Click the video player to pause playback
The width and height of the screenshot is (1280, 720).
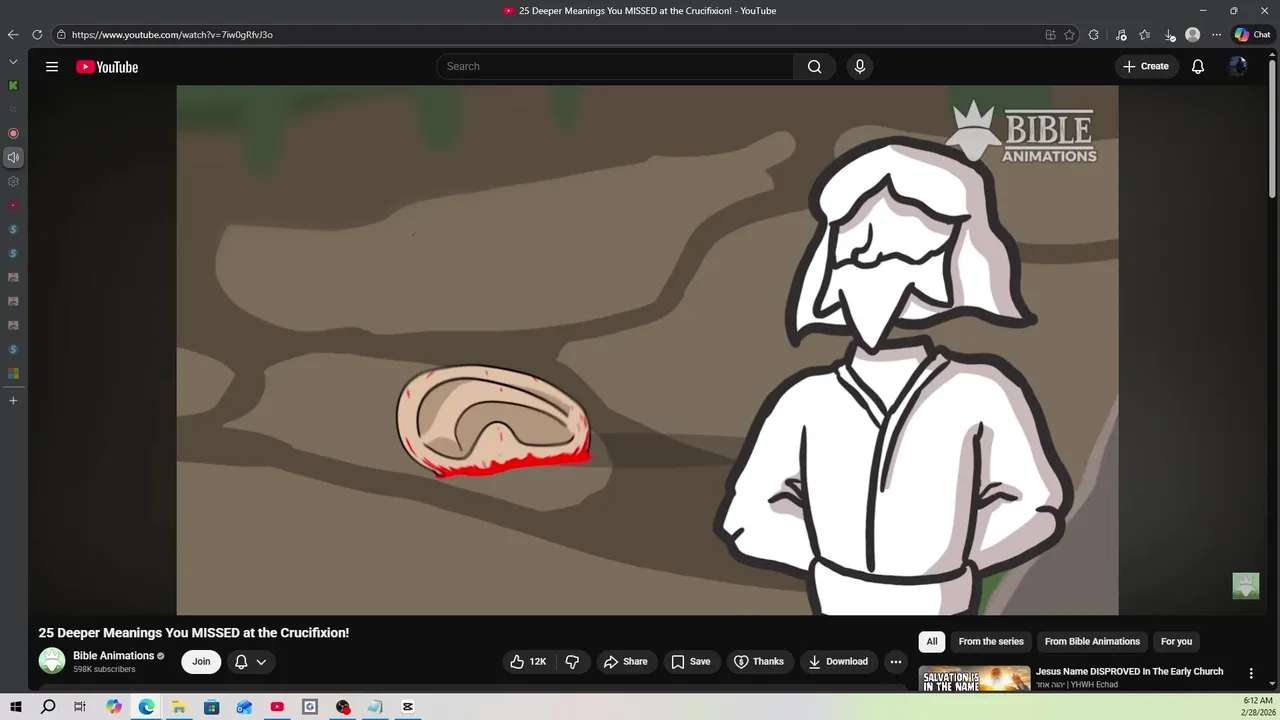click(x=647, y=350)
